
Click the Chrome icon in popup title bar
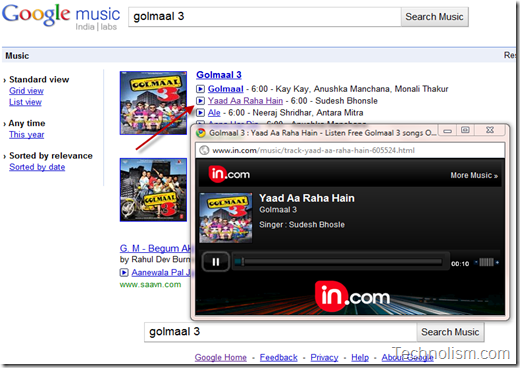point(201,133)
